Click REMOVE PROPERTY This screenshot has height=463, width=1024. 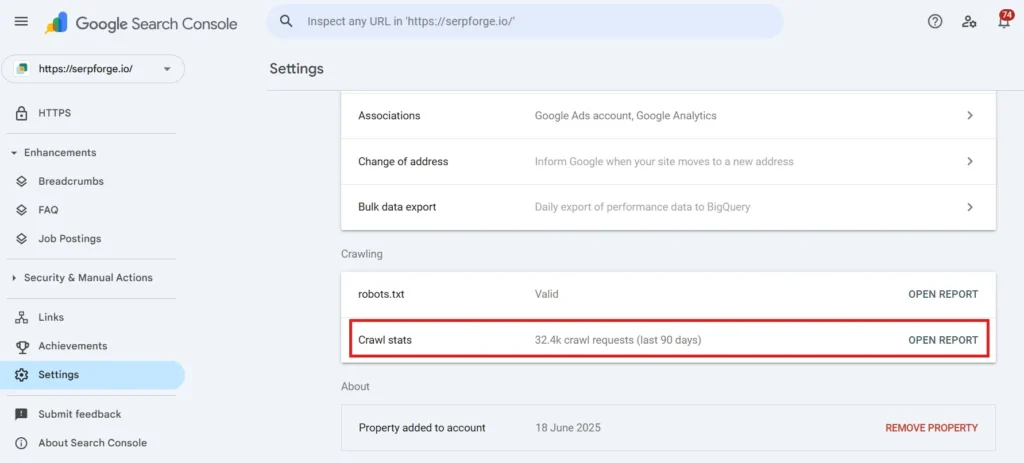931,428
